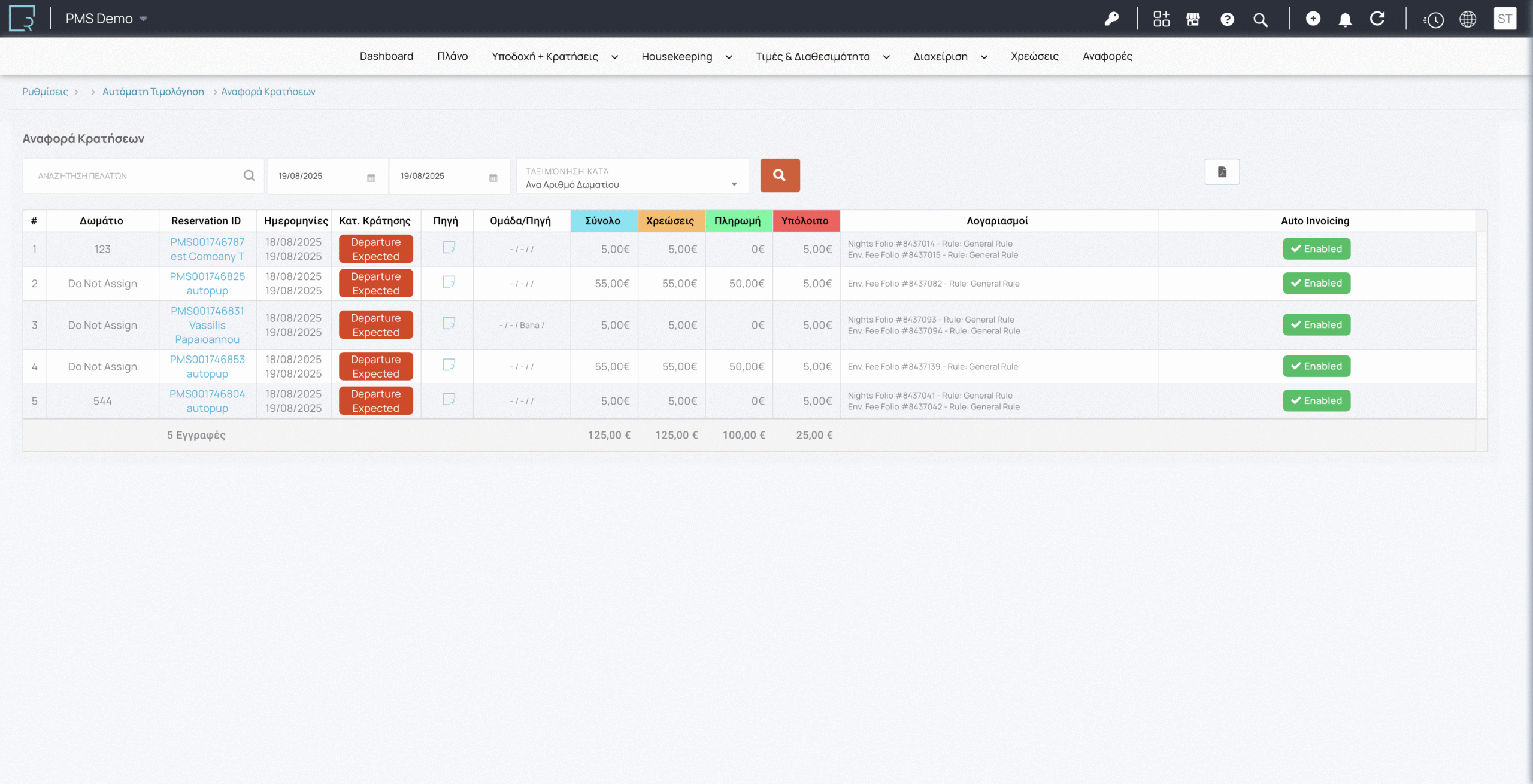Open the PMS Demo property dropdown

coord(107,19)
